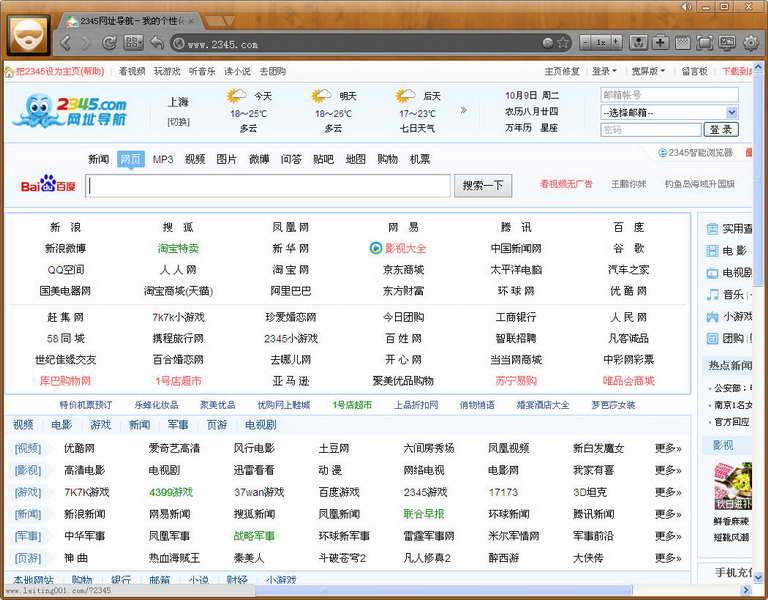Close the 2345网址导航 tab

click(x=191, y=21)
